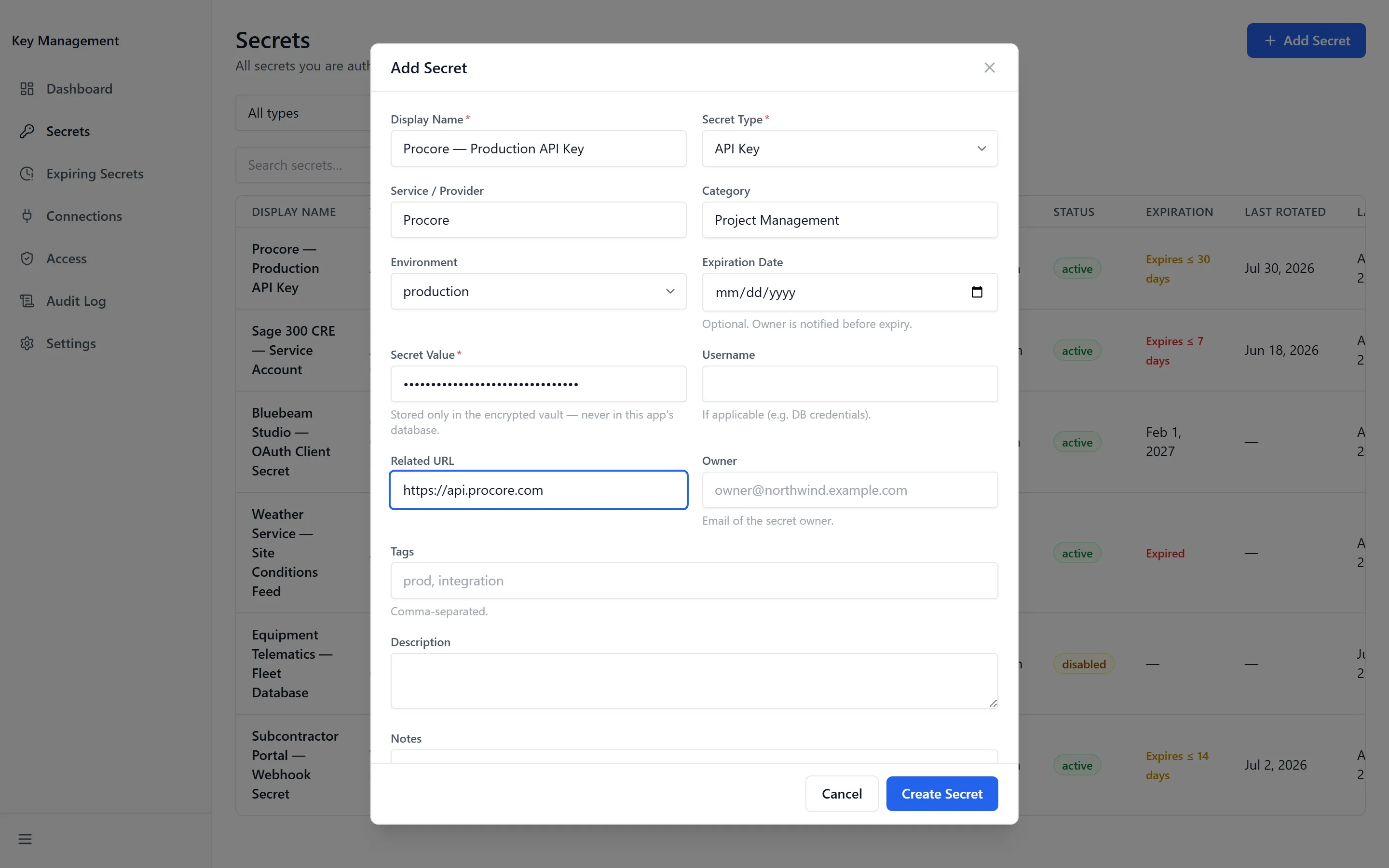Image resolution: width=1389 pixels, height=868 pixels.
Task: Click the Related URL field
Action: pyautogui.click(x=538, y=489)
